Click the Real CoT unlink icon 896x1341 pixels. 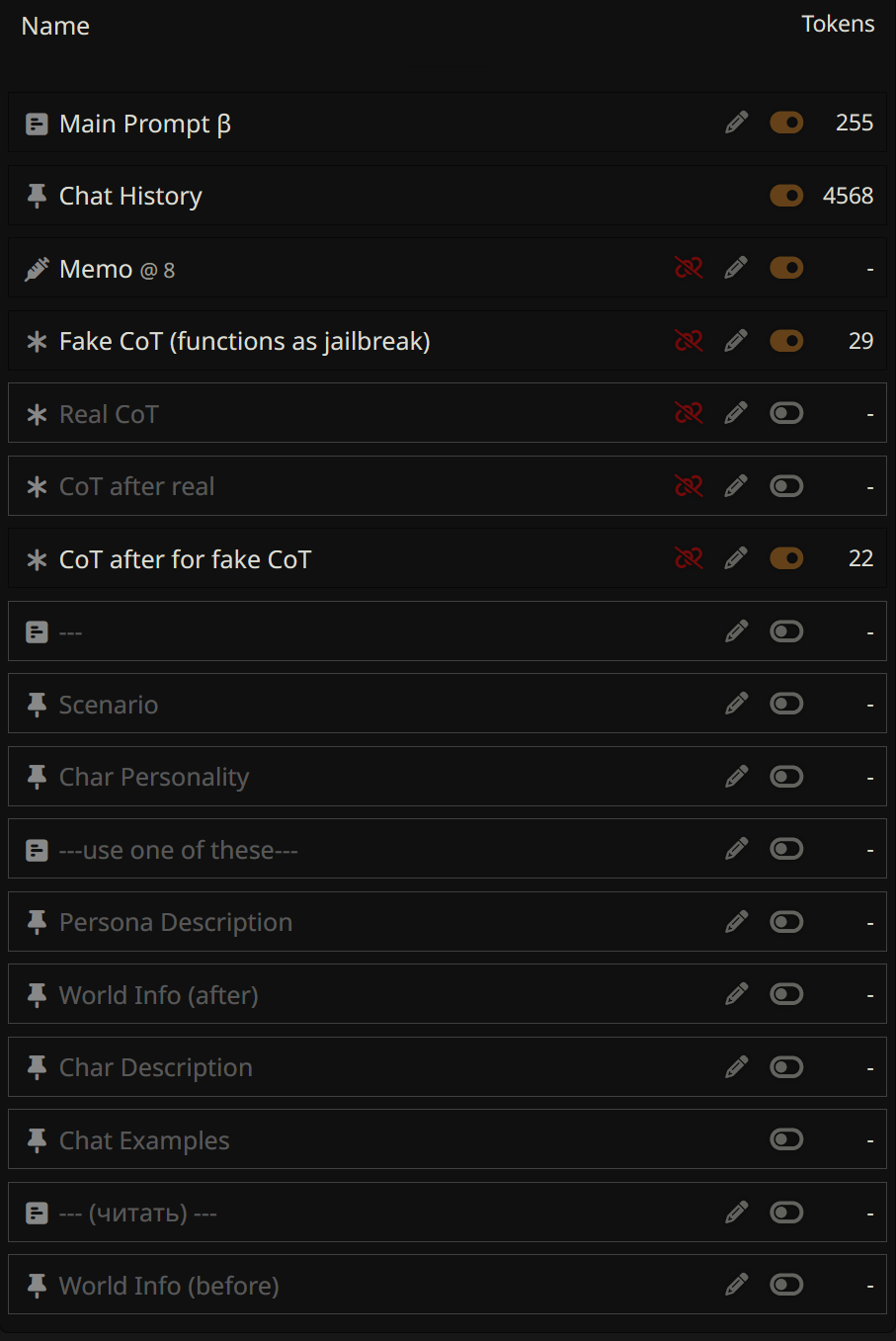tap(689, 413)
